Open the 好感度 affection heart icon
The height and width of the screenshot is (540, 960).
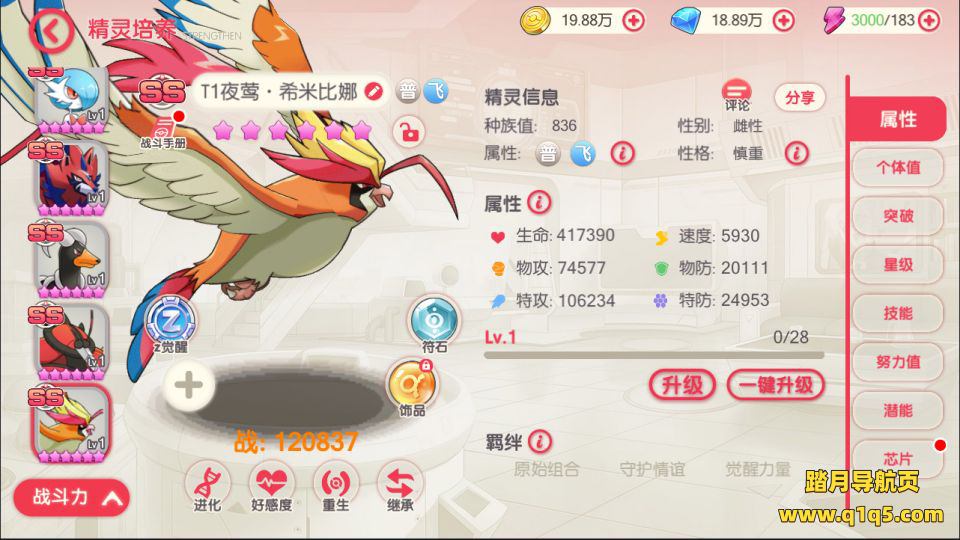271,487
